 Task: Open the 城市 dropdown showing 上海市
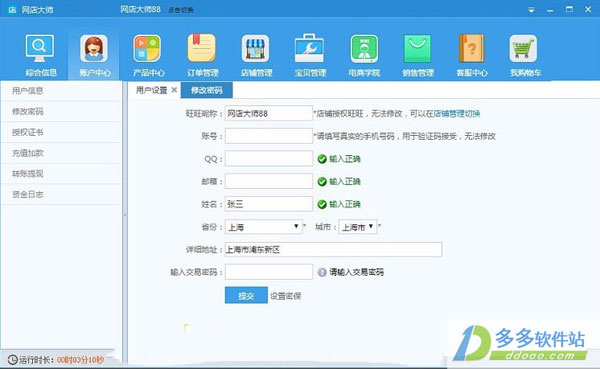point(358,227)
